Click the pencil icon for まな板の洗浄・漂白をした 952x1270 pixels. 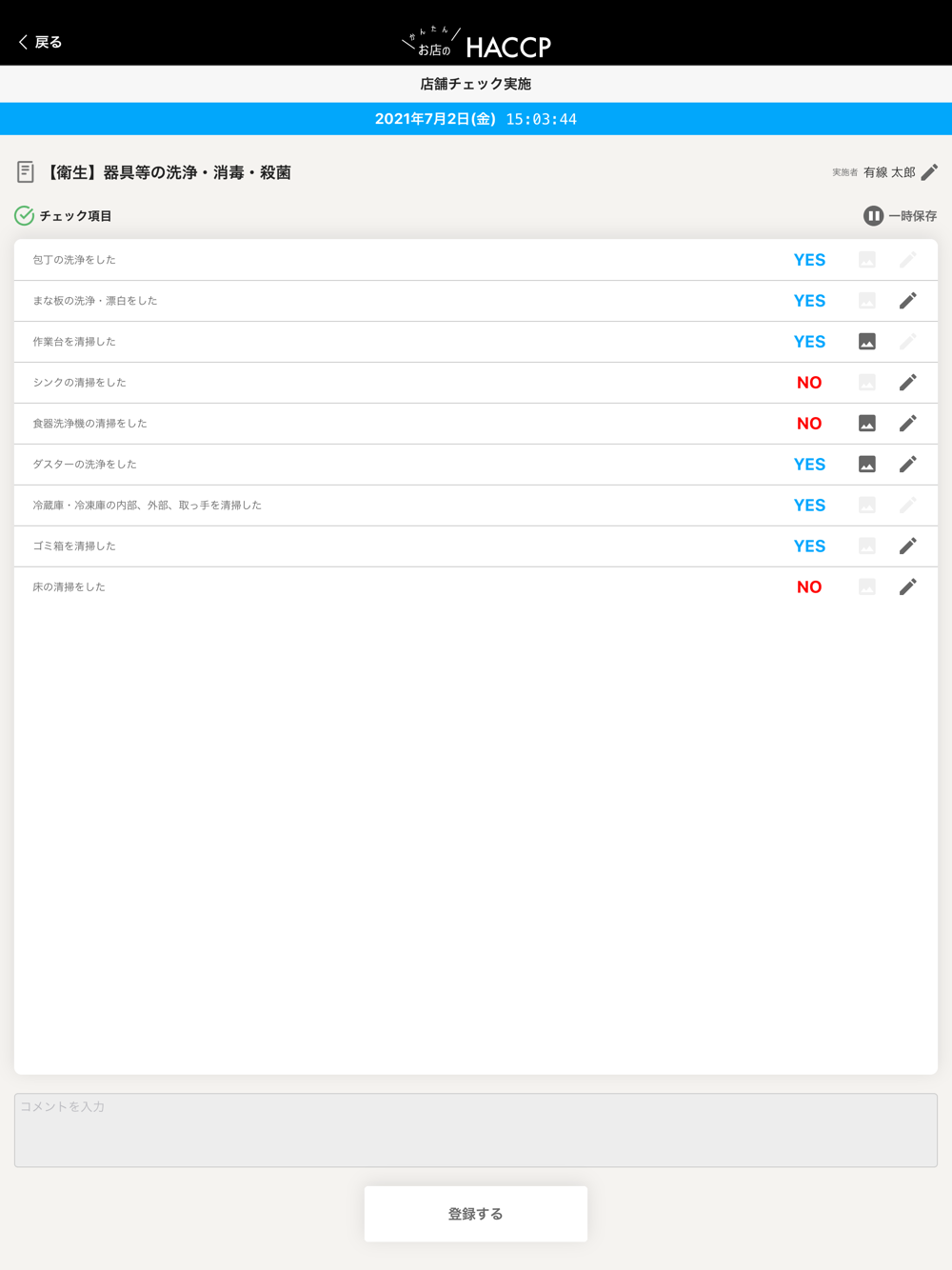pos(908,301)
